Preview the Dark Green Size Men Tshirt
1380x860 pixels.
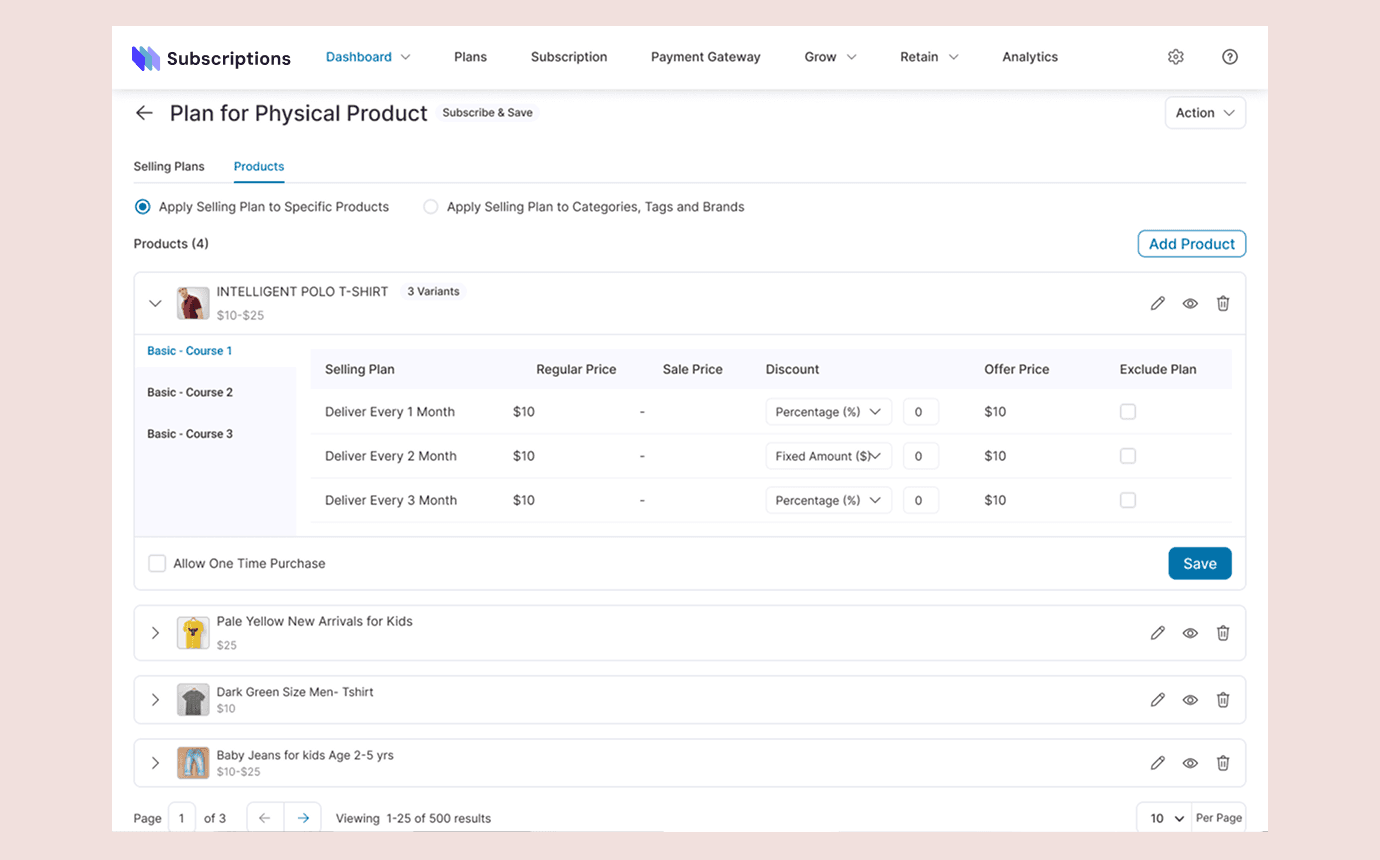tap(1190, 700)
